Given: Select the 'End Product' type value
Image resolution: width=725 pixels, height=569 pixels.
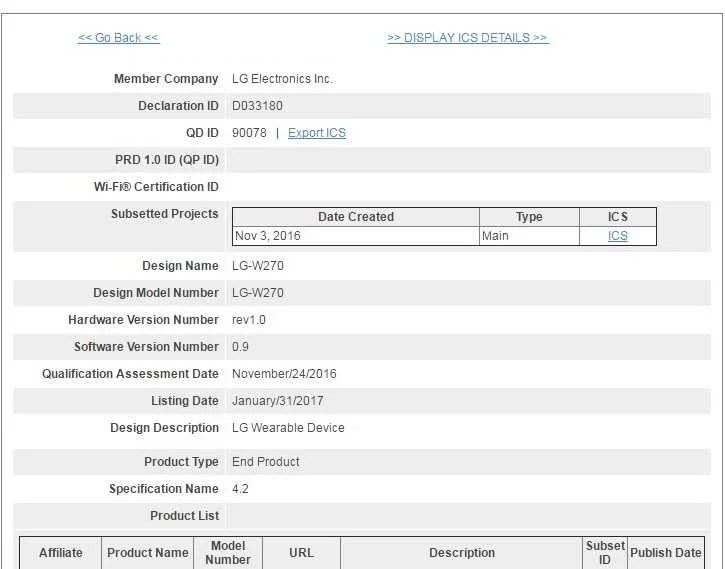Looking at the screenshot, I should (265, 462).
